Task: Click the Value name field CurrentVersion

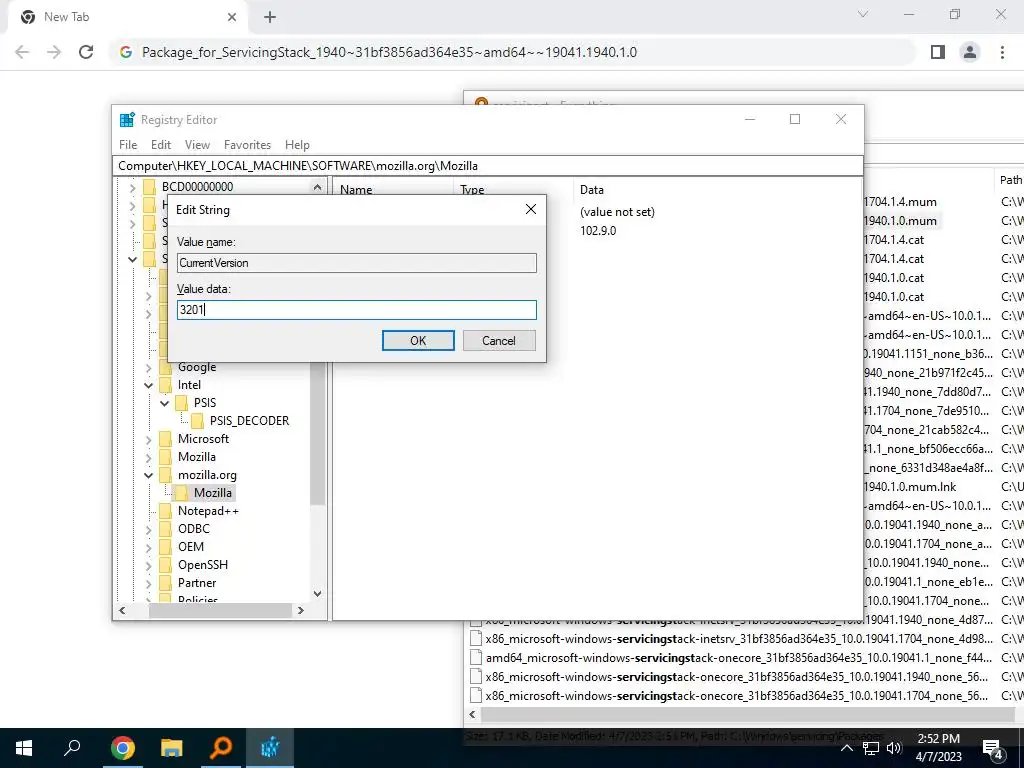Action: 357,263
